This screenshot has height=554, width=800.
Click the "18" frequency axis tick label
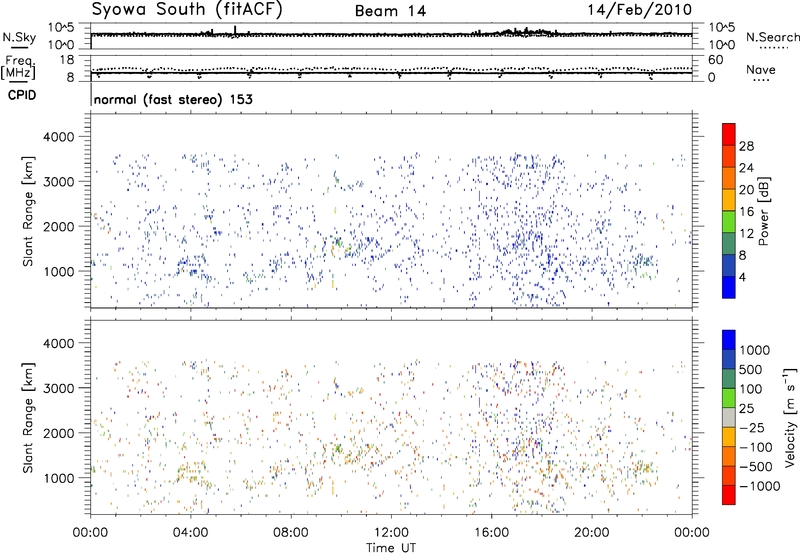pyautogui.click(x=67, y=60)
